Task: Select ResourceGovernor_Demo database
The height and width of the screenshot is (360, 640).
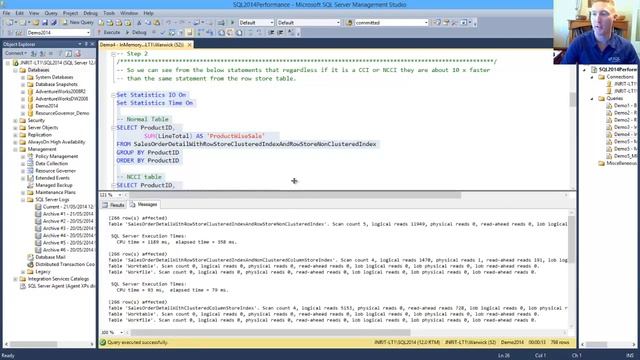Action: tap(62, 113)
